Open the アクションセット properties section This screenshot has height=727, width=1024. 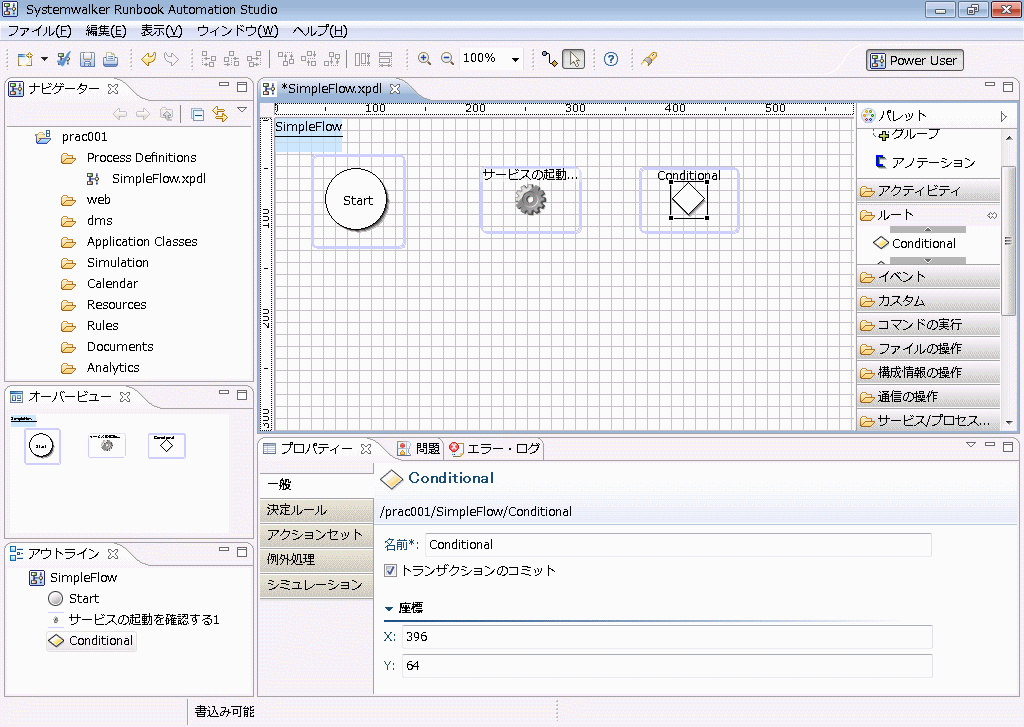(316, 535)
